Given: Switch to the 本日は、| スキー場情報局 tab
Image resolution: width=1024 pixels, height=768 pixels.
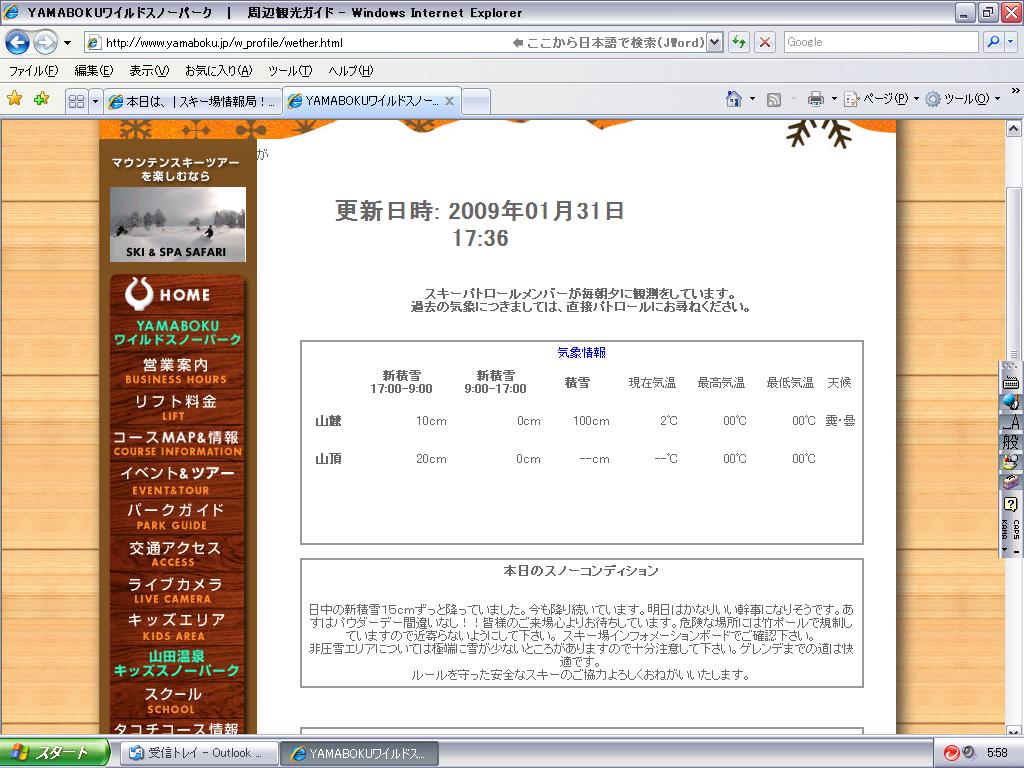Looking at the screenshot, I should pos(193,102).
